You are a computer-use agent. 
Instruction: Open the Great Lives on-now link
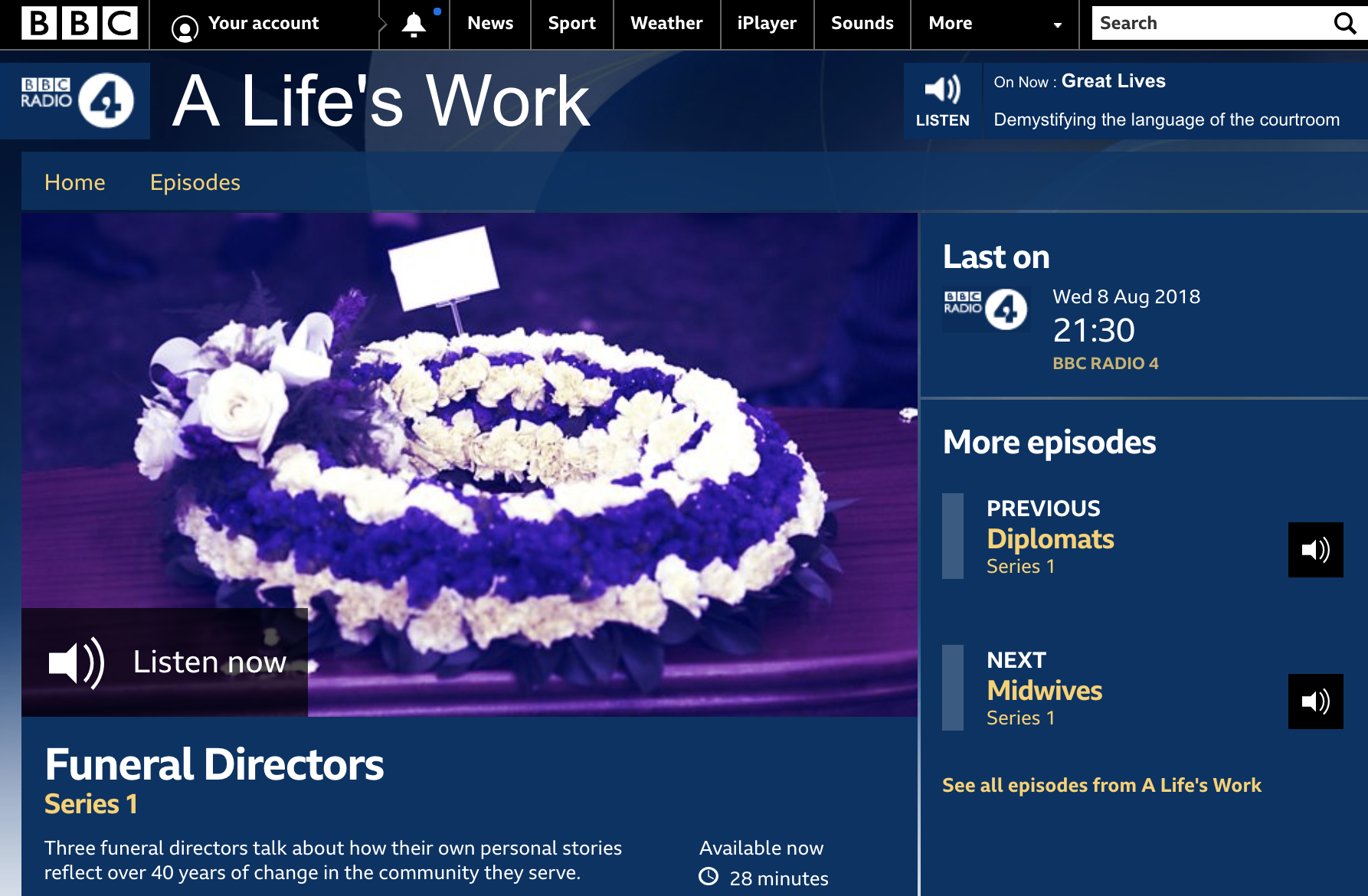coord(1114,81)
